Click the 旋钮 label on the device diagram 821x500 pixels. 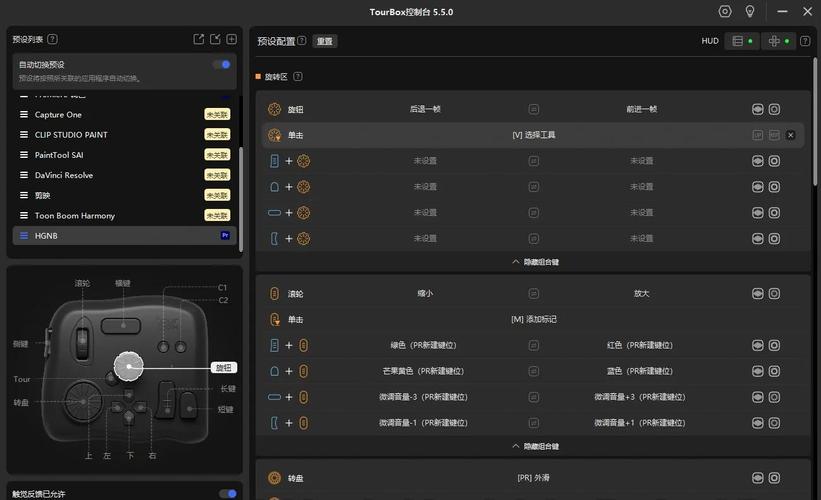pos(224,368)
